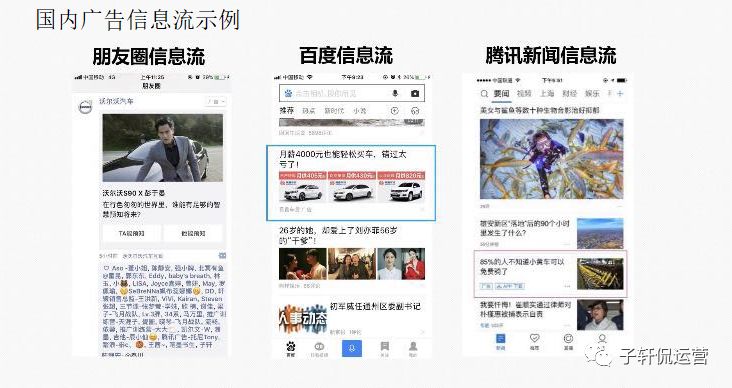Open the couple photo in the 26岁 article
732x388 pixels.
303,264
